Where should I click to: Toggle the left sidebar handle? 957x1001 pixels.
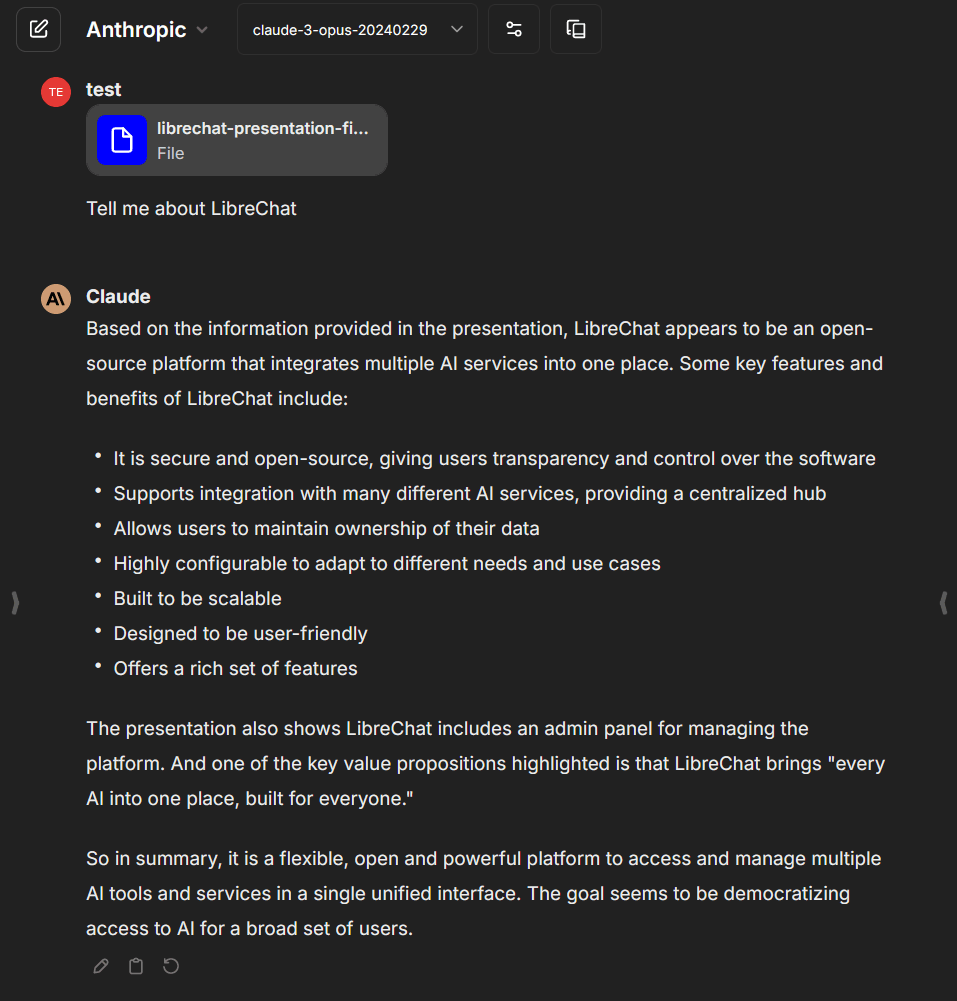(14, 602)
